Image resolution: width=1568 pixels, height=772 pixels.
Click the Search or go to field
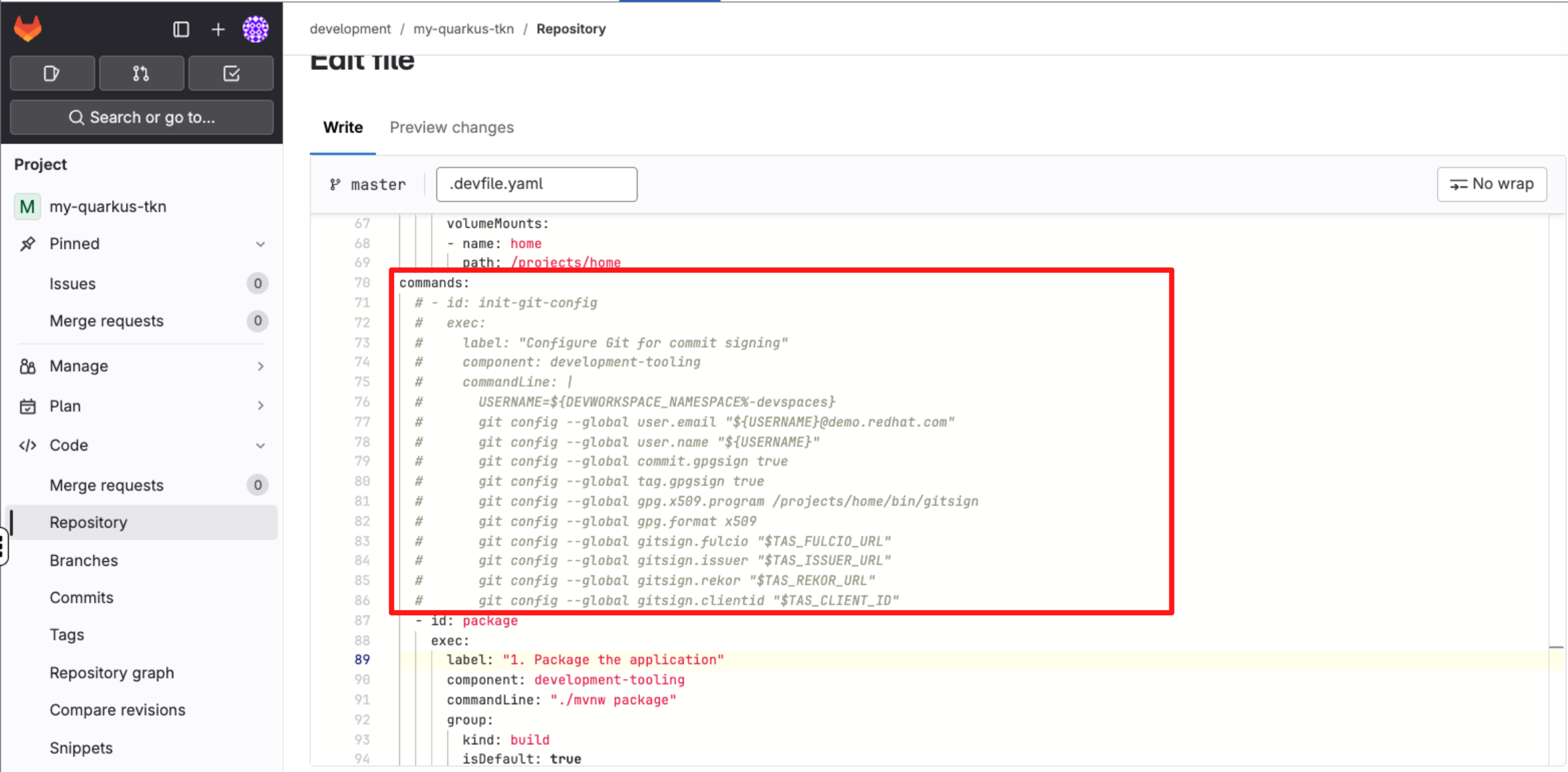point(141,117)
